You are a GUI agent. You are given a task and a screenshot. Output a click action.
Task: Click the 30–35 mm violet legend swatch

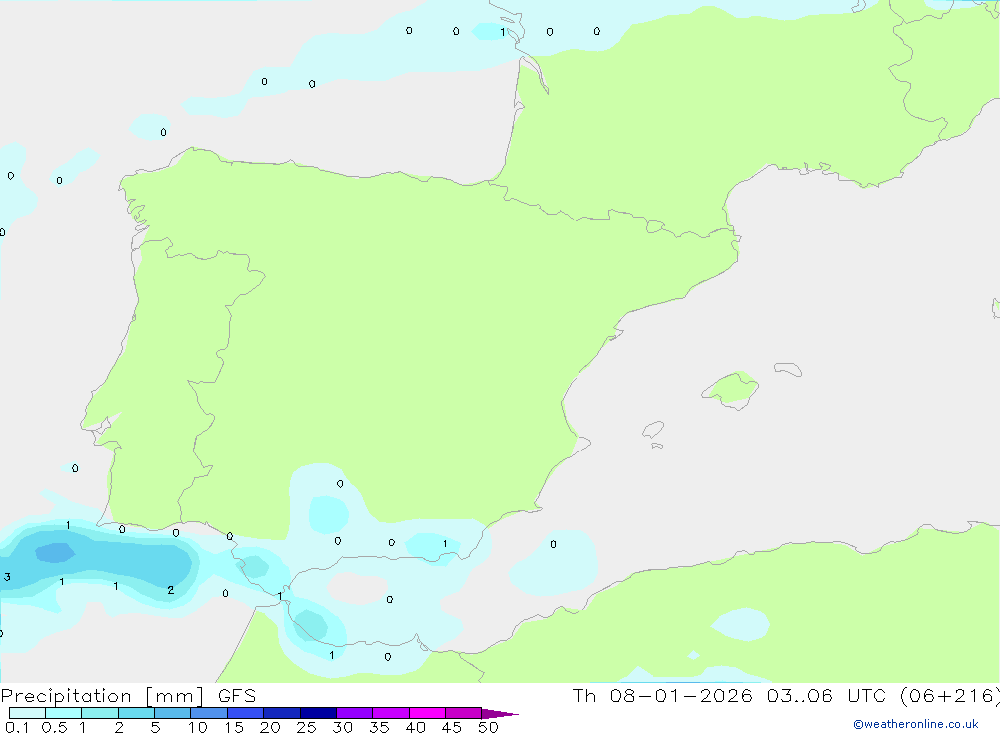(x=355, y=713)
